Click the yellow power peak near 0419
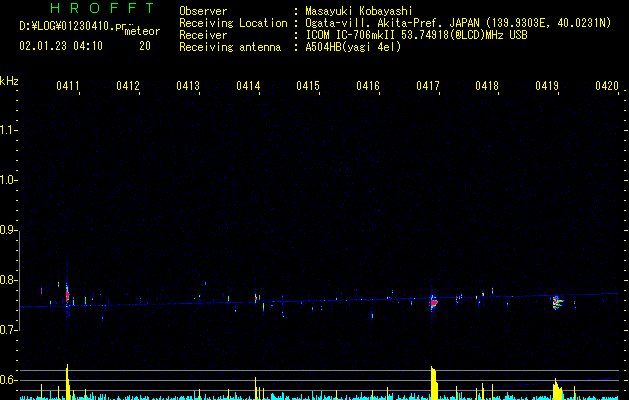629x400 pixels. (557, 389)
